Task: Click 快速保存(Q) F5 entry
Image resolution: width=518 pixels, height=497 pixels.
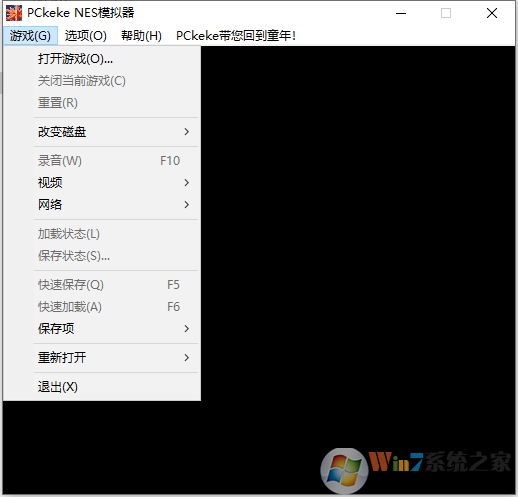Action: [102, 285]
